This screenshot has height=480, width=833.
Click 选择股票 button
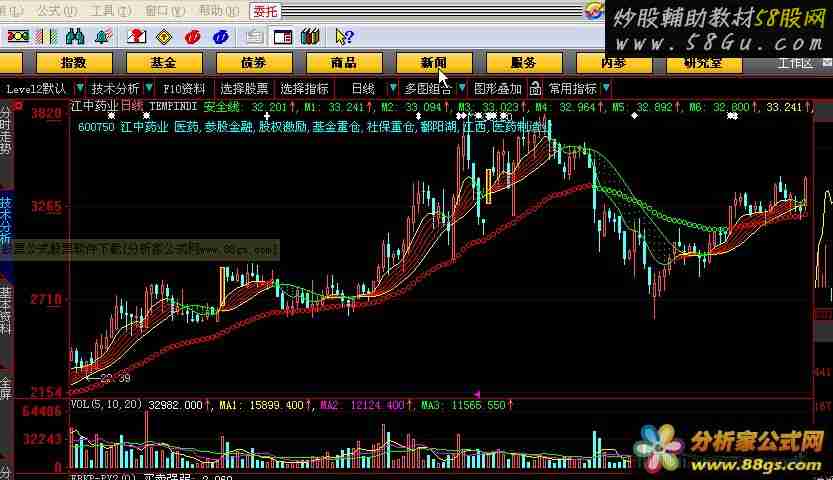click(x=244, y=89)
